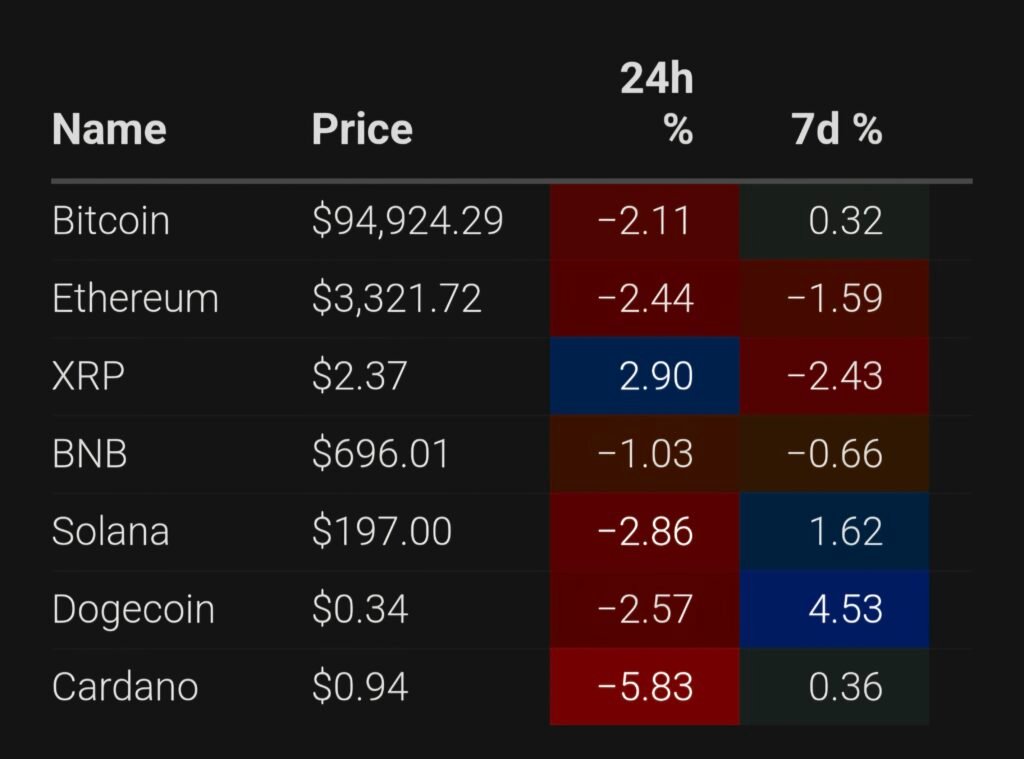Viewport: 1024px width, 759px height.
Task: Select the 7d % column header
Action: (x=838, y=130)
